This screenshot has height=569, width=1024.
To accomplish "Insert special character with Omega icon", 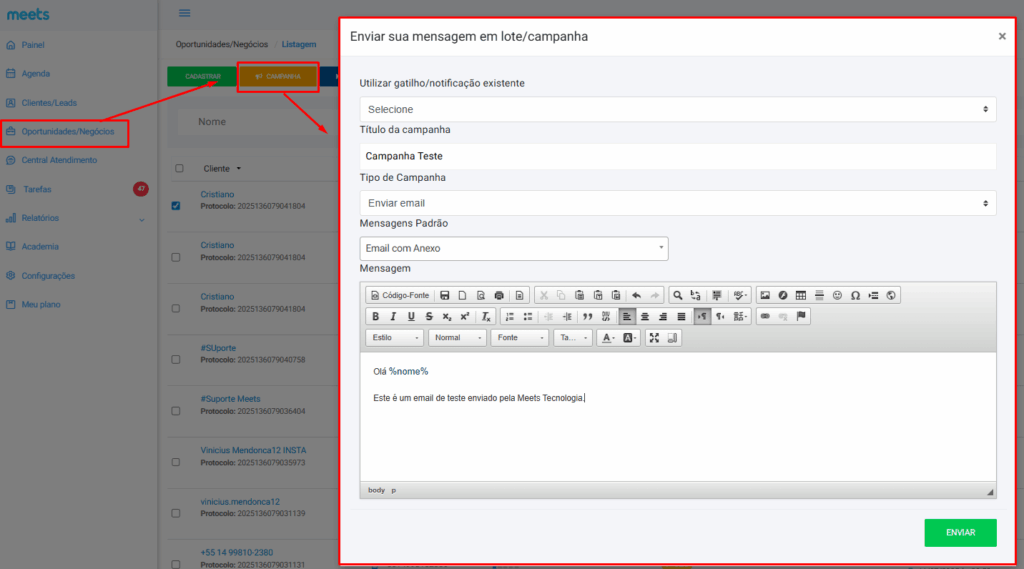I will [x=855, y=295].
